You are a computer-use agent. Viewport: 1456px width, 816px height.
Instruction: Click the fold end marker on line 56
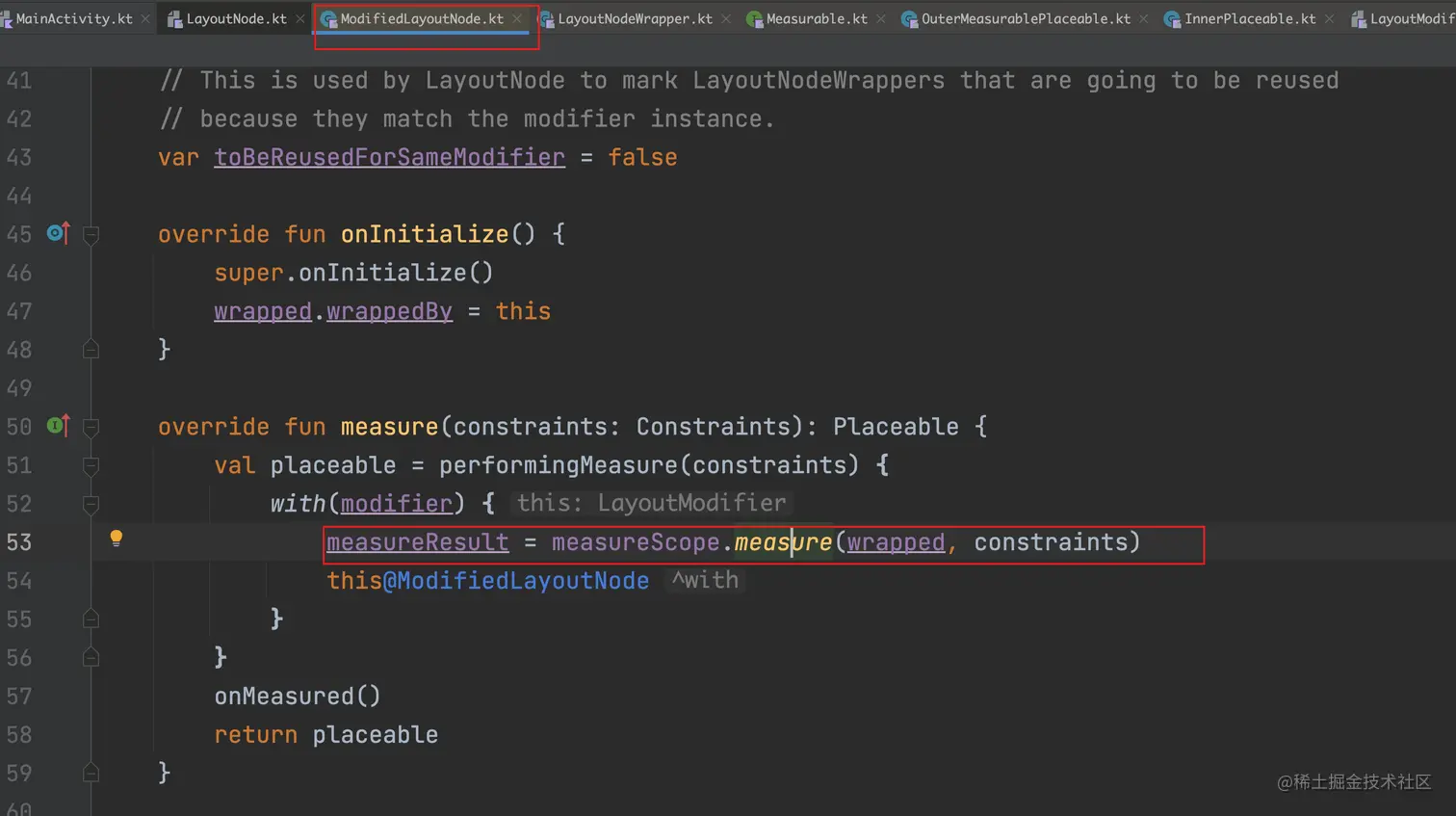click(91, 657)
